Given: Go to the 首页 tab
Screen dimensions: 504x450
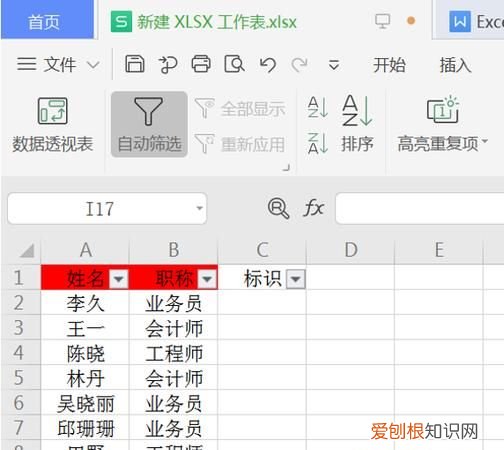Looking at the screenshot, I should 47,20.
